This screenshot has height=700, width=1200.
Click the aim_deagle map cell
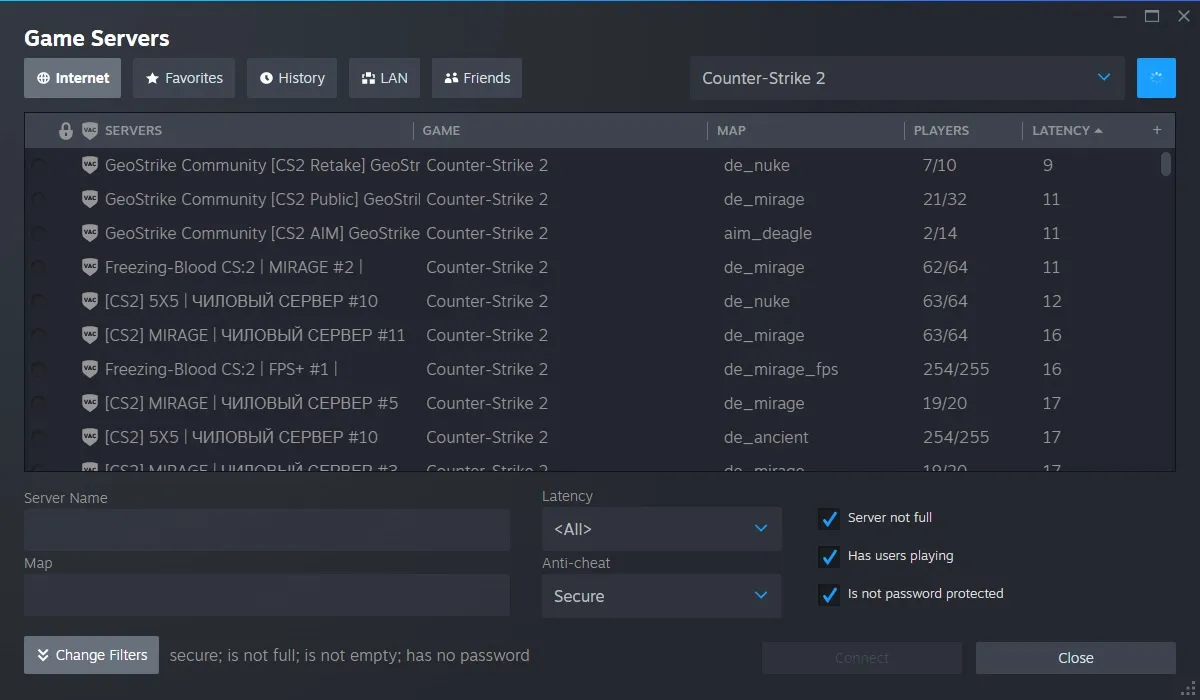pyautogui.click(x=768, y=233)
